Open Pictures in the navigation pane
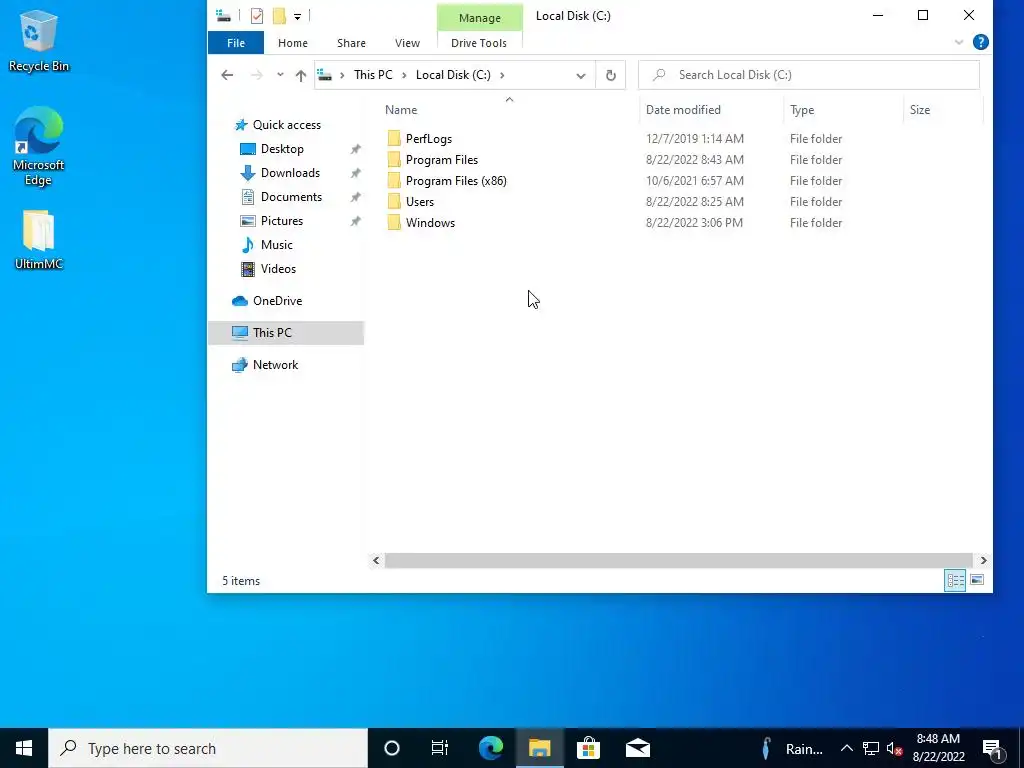 (x=281, y=221)
